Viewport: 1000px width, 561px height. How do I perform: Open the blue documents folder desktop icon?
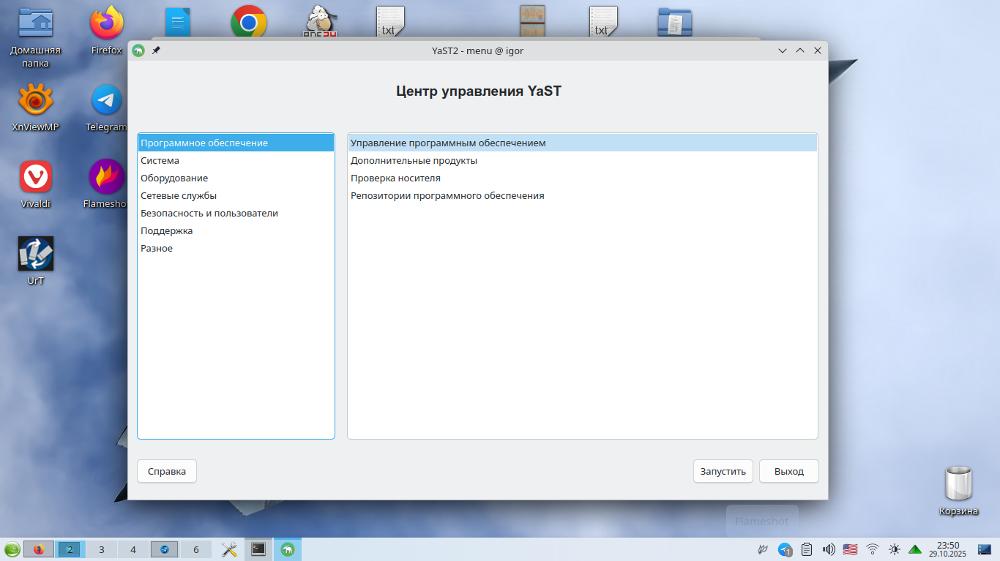675,22
